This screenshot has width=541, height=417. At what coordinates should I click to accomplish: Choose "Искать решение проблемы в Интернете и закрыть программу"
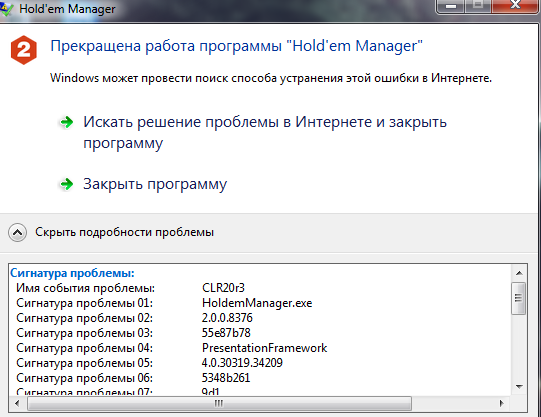click(x=265, y=132)
